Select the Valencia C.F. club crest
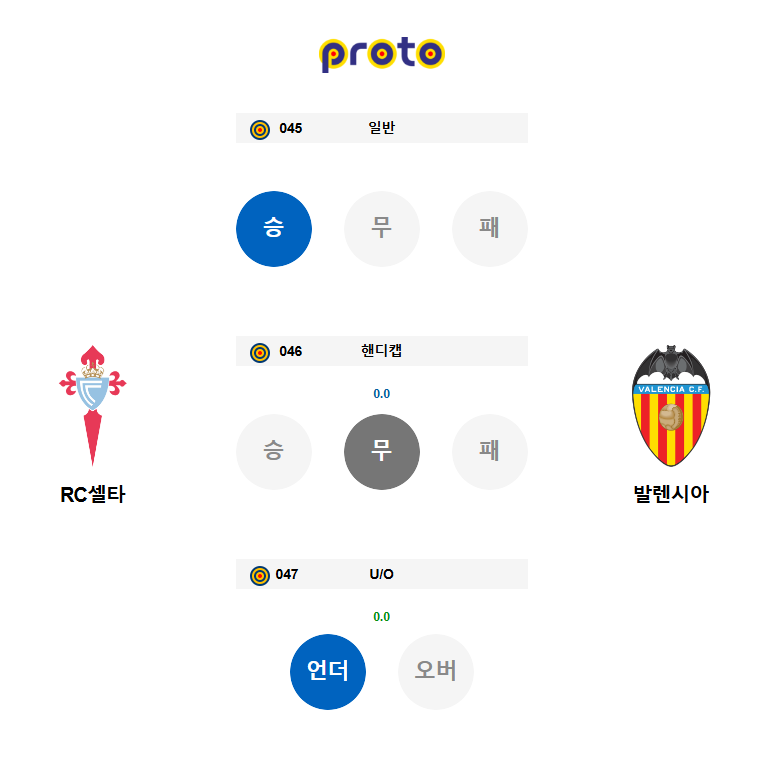 671,405
